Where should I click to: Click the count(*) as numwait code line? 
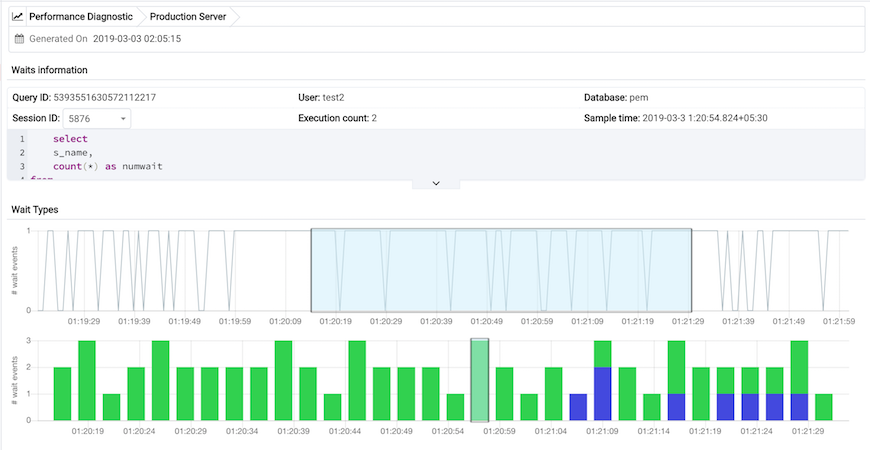click(108, 166)
